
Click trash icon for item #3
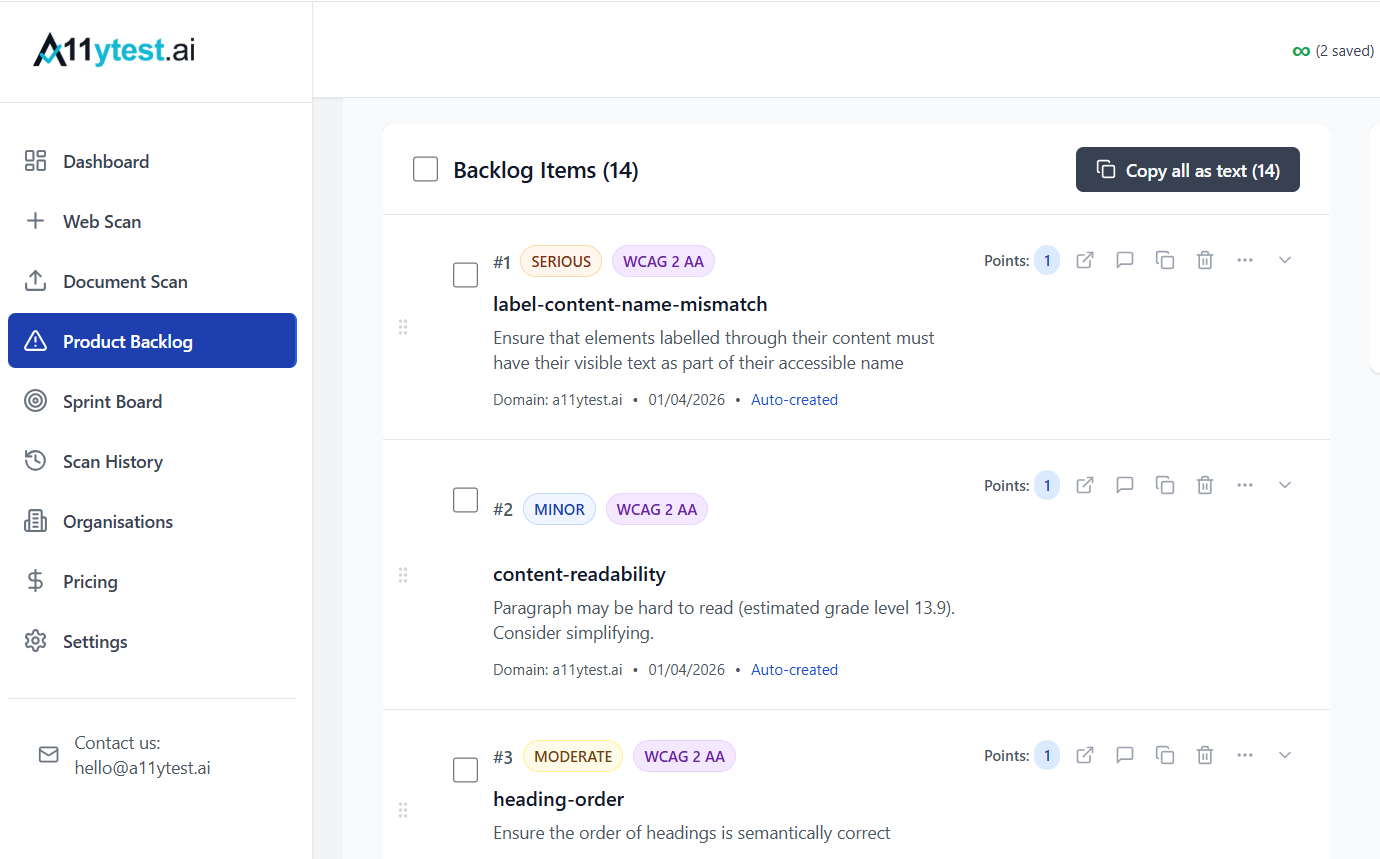[x=1205, y=755]
